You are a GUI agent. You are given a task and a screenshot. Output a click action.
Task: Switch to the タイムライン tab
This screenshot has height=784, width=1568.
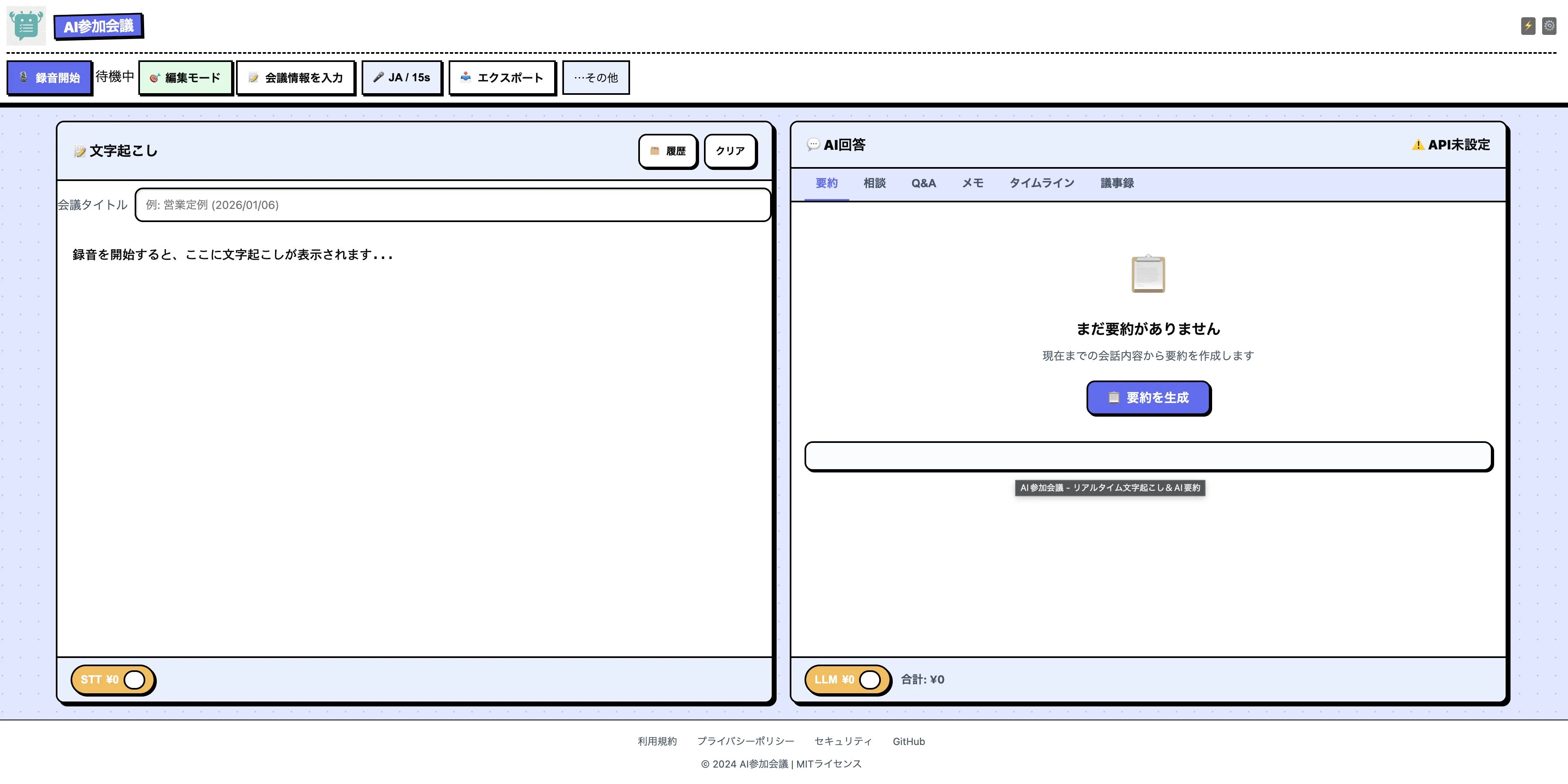tap(1041, 183)
